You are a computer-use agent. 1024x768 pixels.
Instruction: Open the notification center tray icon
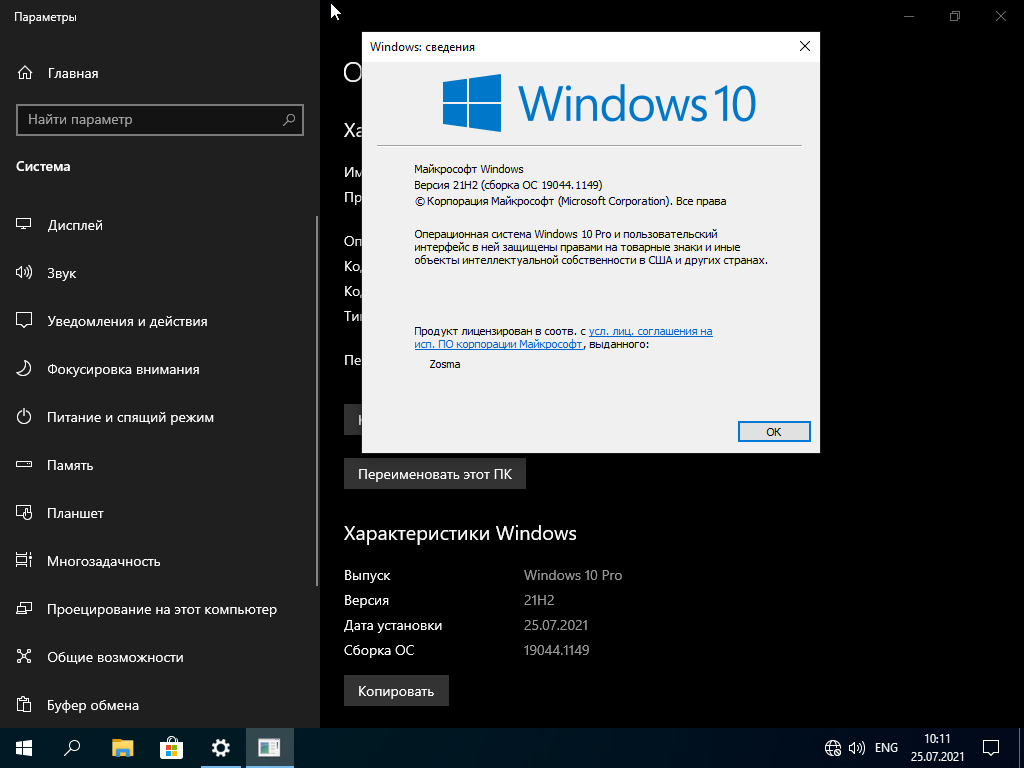(x=991, y=747)
